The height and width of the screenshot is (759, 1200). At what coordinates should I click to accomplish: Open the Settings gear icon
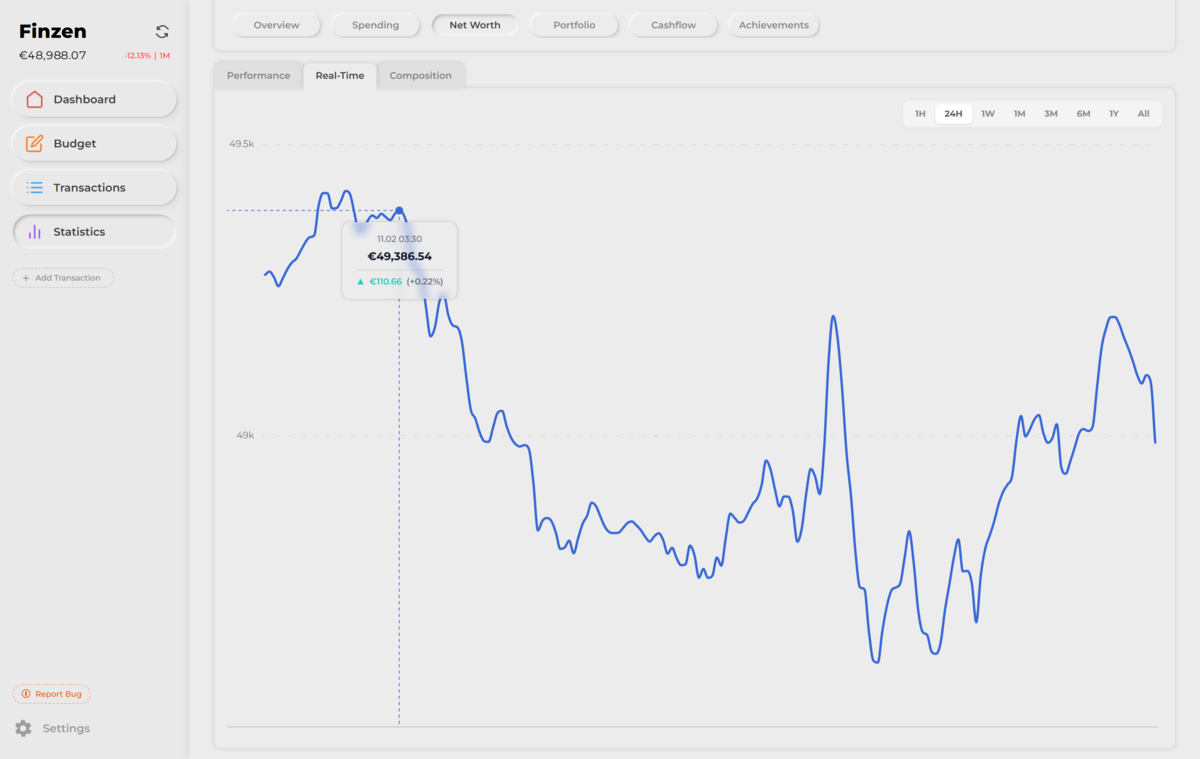point(23,728)
